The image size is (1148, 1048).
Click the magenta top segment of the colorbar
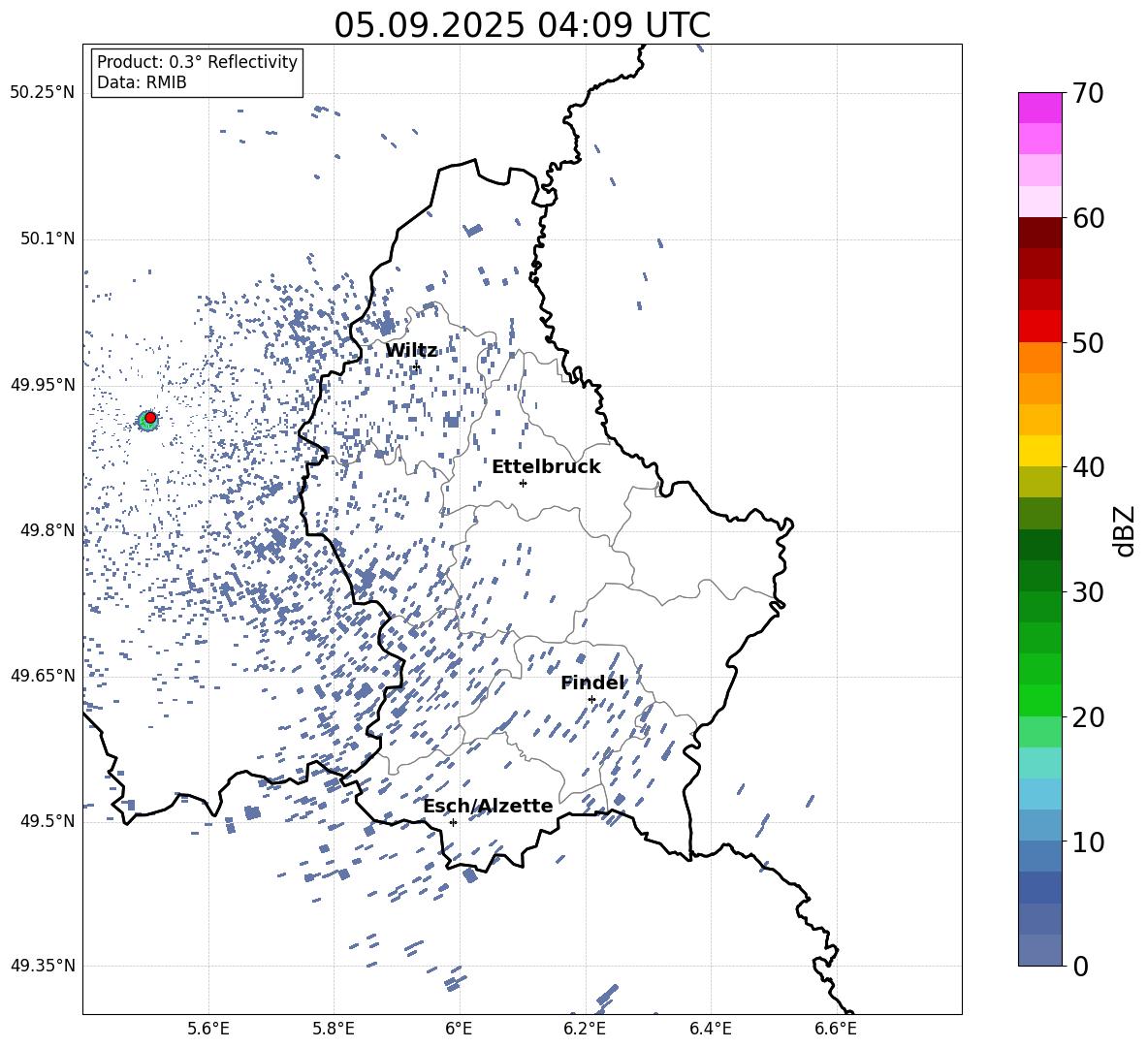click(x=1040, y=109)
